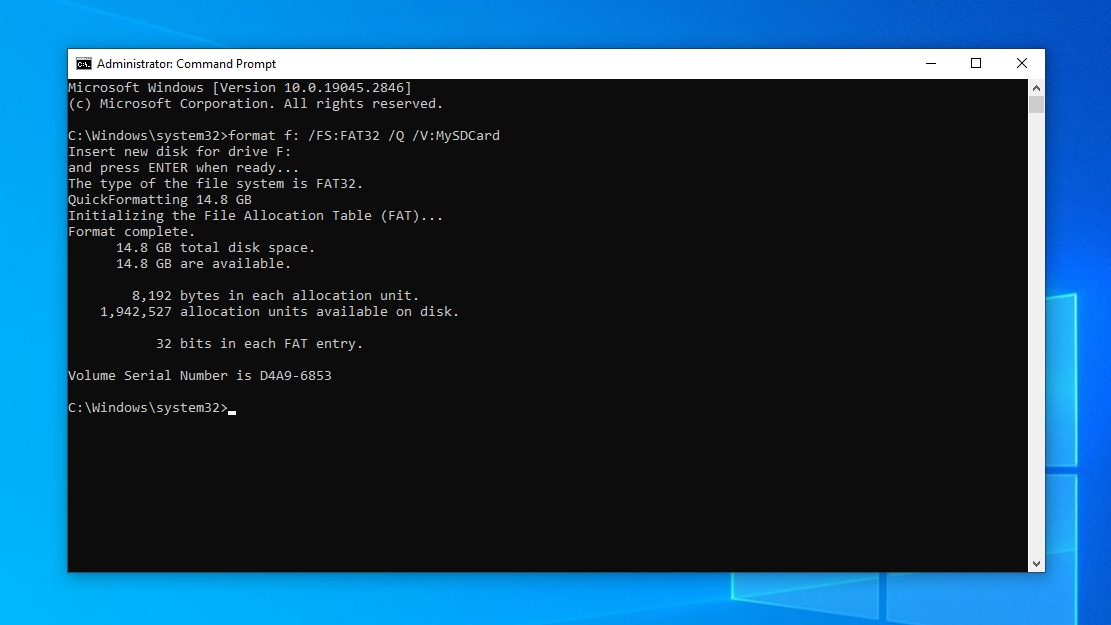Click 'Insert new disk for drive F:' line

click(x=179, y=152)
